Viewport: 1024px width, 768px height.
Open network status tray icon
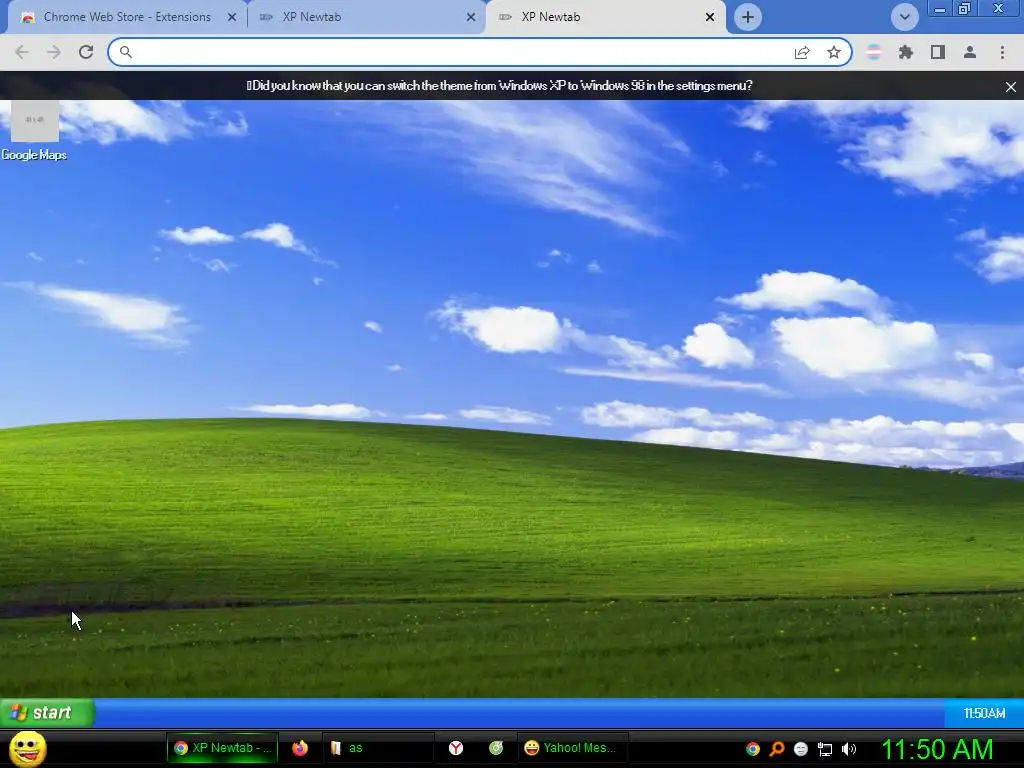(825, 749)
